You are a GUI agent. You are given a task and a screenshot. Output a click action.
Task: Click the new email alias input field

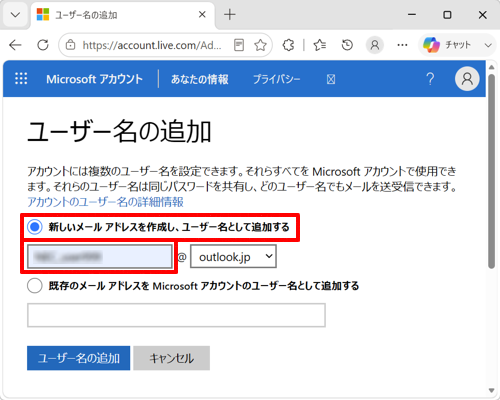(x=100, y=256)
